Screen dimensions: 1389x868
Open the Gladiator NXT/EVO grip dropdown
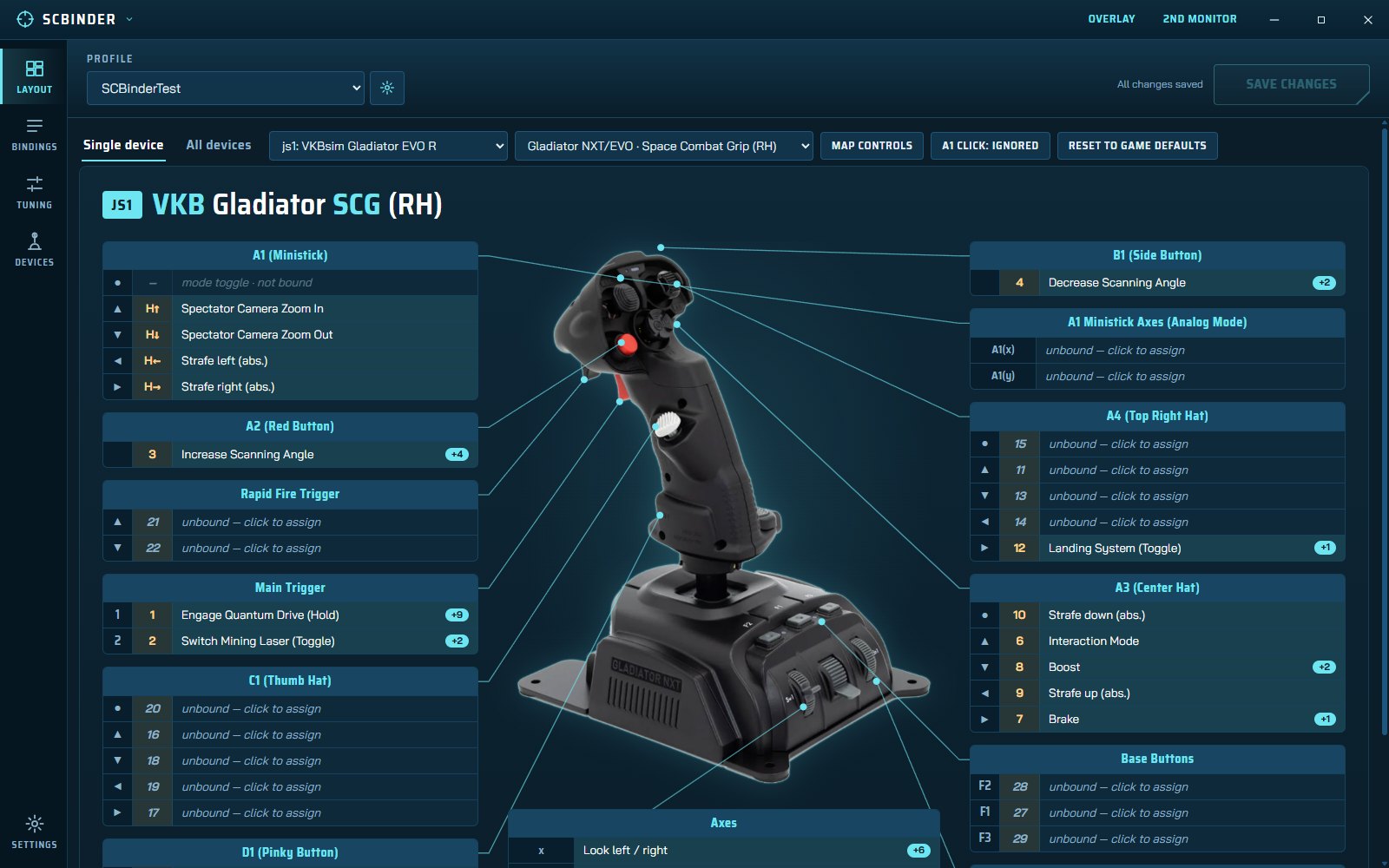pos(664,146)
